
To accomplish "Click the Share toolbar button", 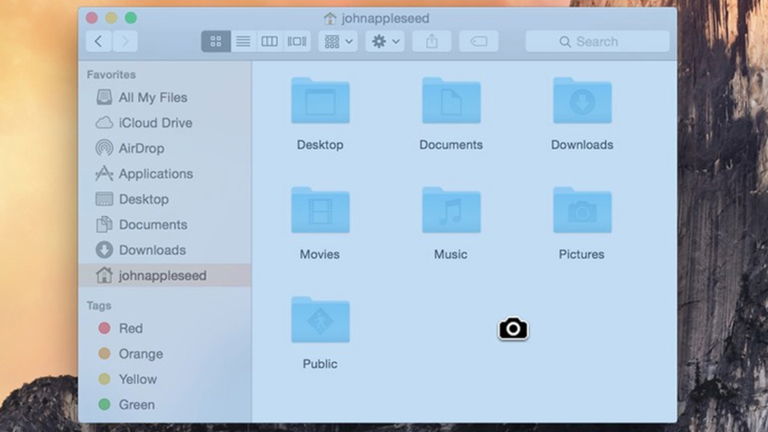I will point(432,42).
